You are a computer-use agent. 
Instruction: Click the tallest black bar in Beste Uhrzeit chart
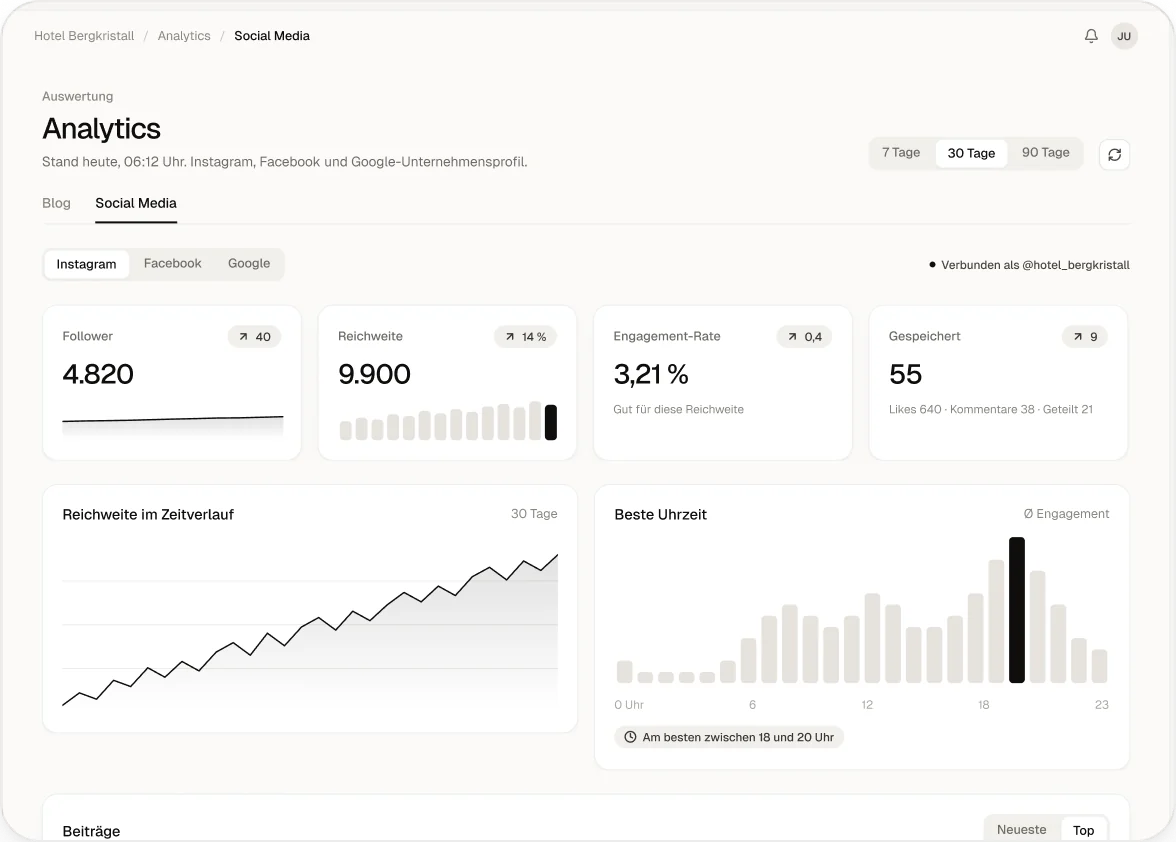1016,610
